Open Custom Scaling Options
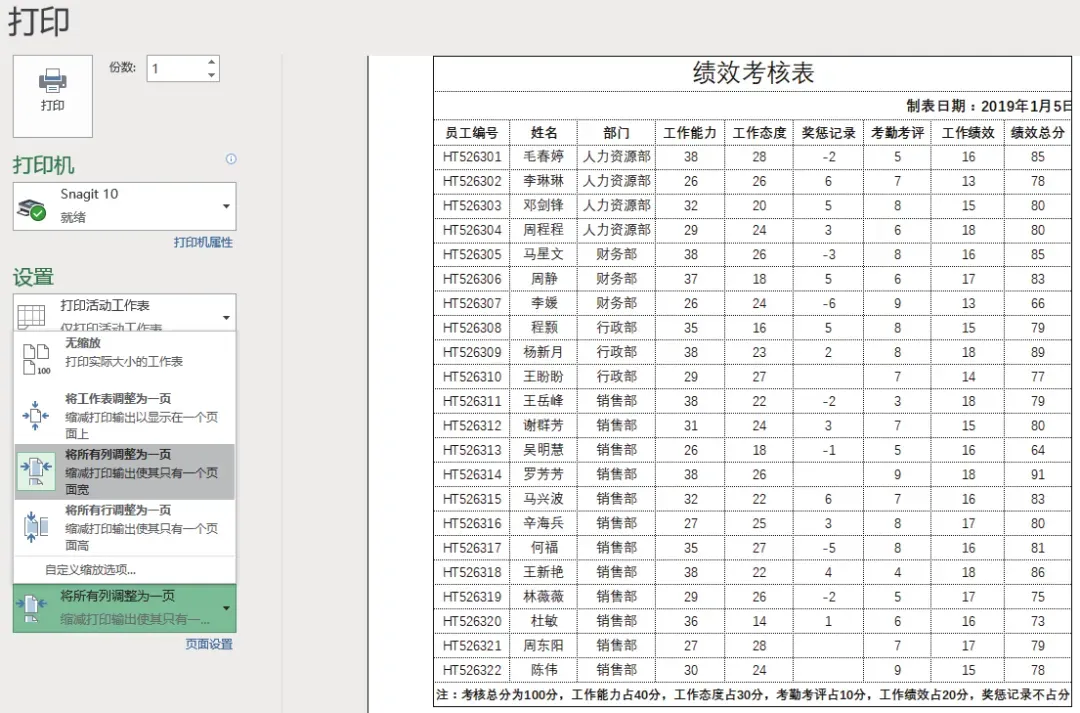This screenshot has height=713, width=1080. coord(90,570)
